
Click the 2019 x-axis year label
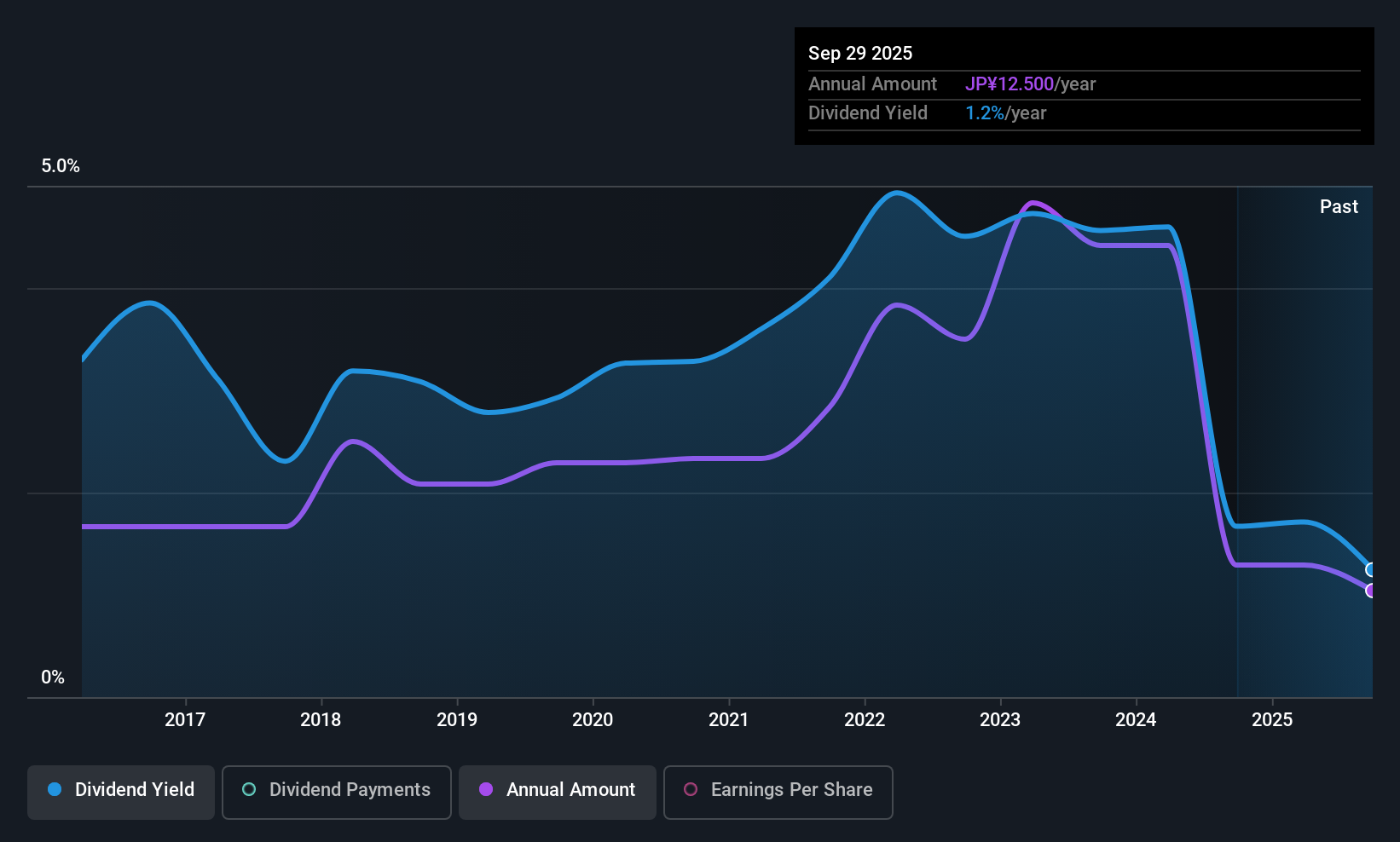click(457, 720)
